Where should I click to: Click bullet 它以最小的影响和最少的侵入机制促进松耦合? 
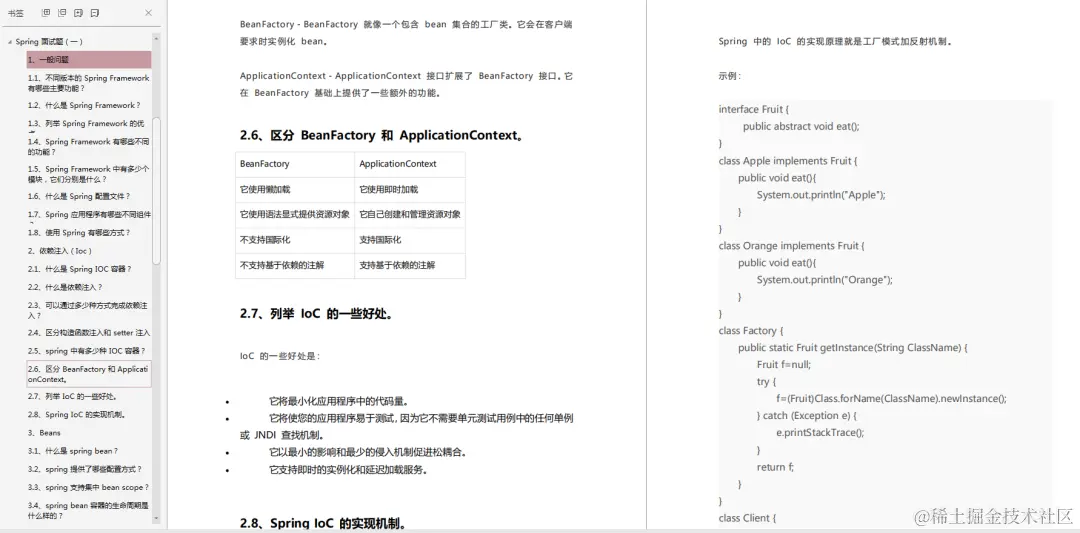pos(368,452)
